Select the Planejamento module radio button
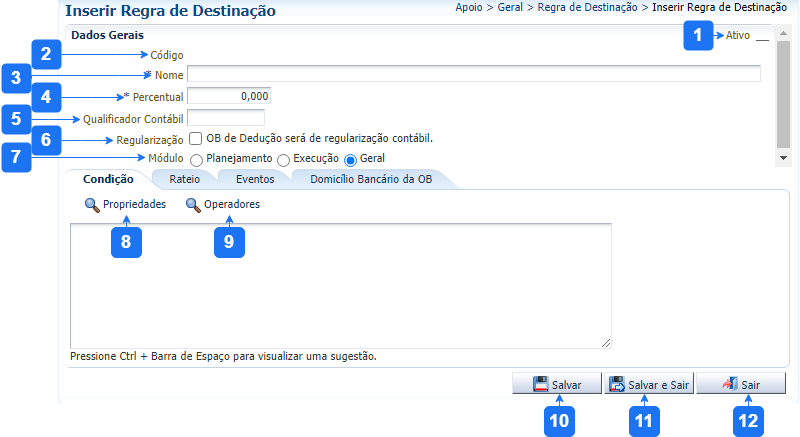 click(x=197, y=159)
